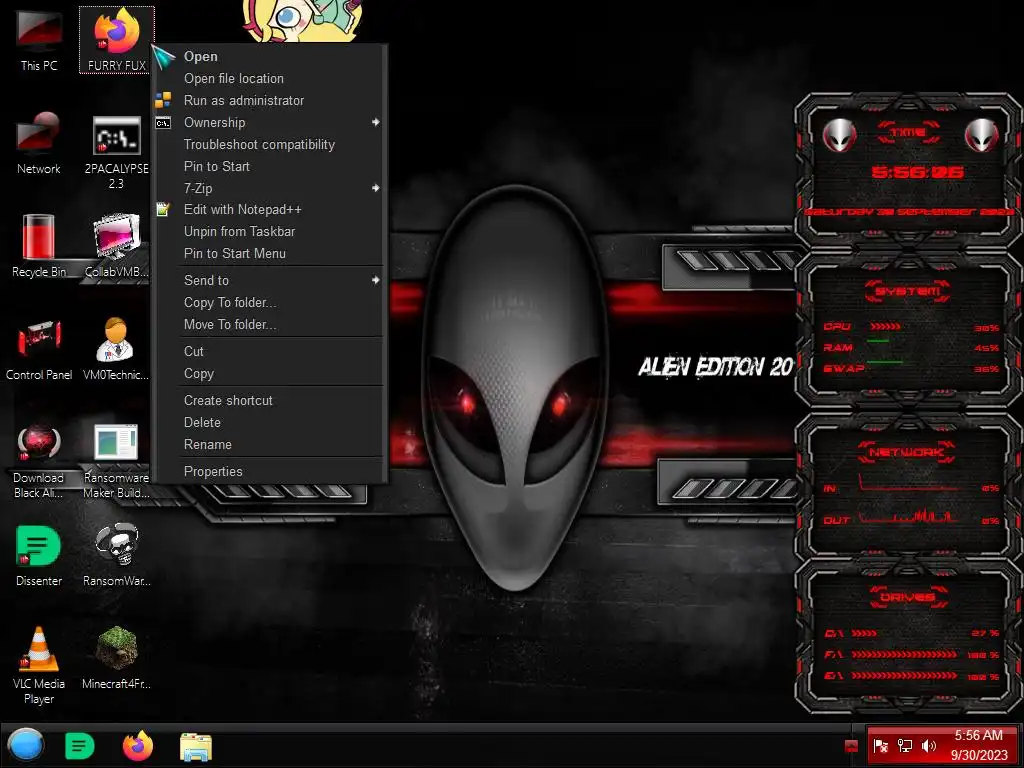Open the This PC desktop icon
The height and width of the screenshot is (768, 1024).
(x=39, y=39)
